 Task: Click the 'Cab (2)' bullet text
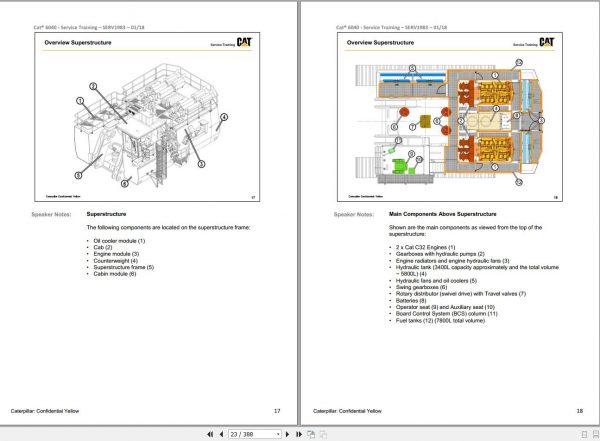click(103, 247)
